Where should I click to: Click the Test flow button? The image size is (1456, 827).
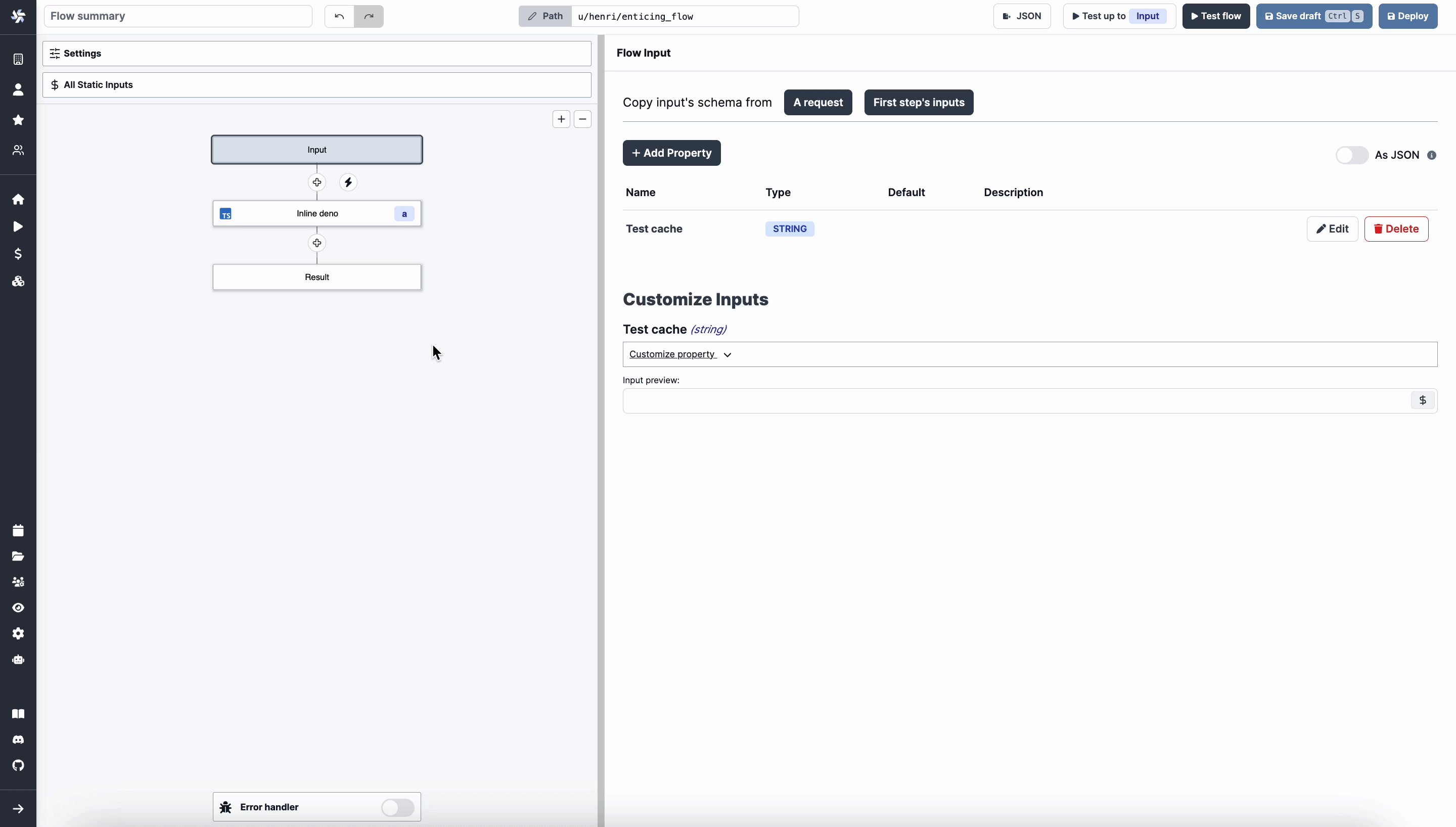click(x=1216, y=16)
